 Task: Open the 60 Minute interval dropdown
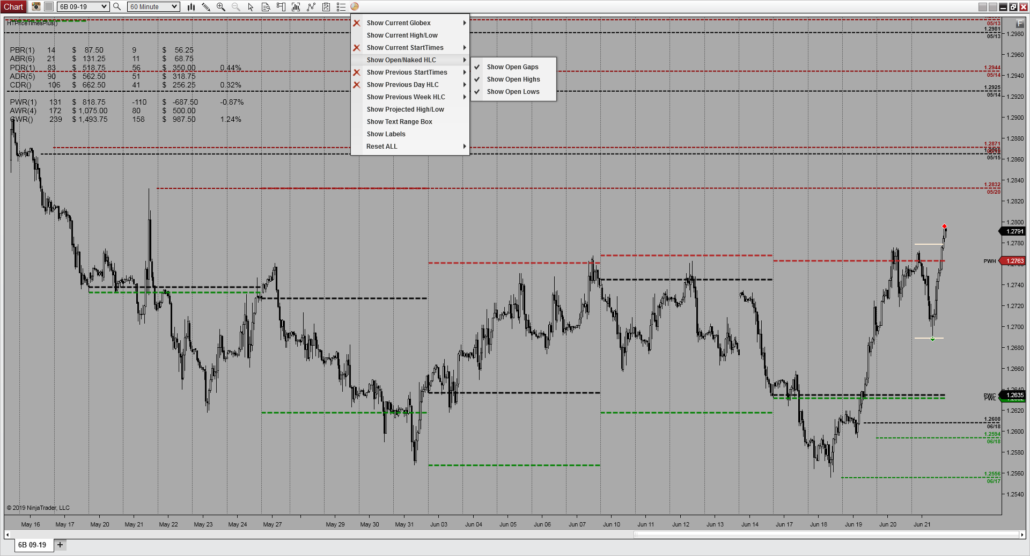[153, 6]
